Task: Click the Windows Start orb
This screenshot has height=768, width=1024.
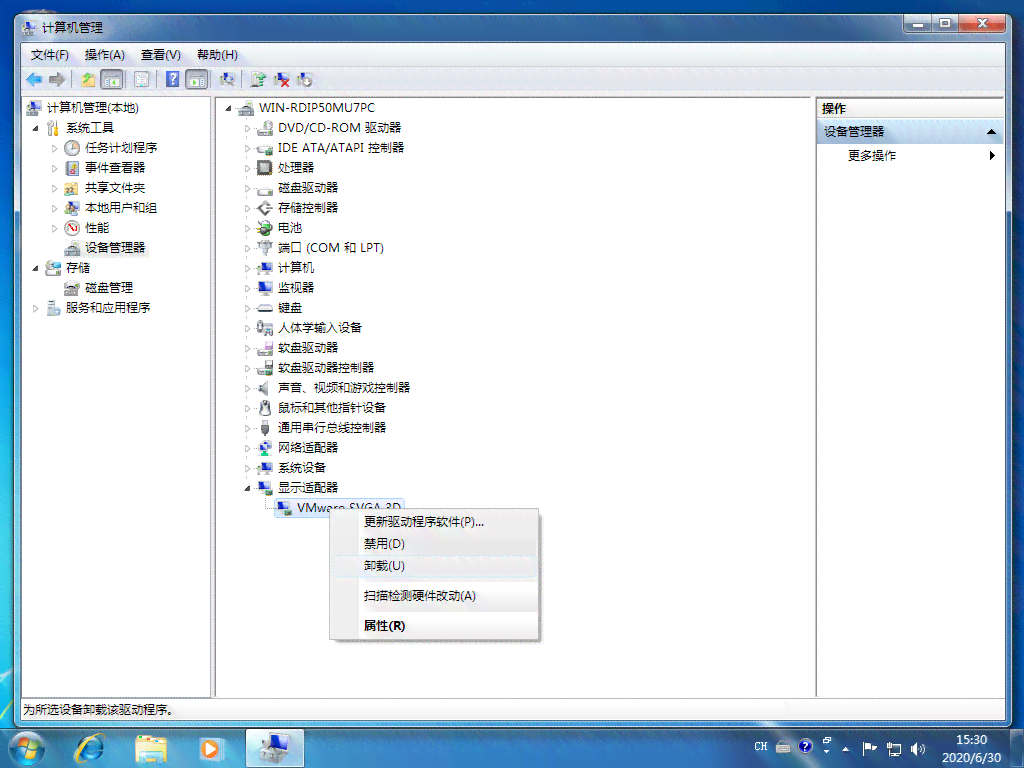Action: pyautogui.click(x=27, y=748)
